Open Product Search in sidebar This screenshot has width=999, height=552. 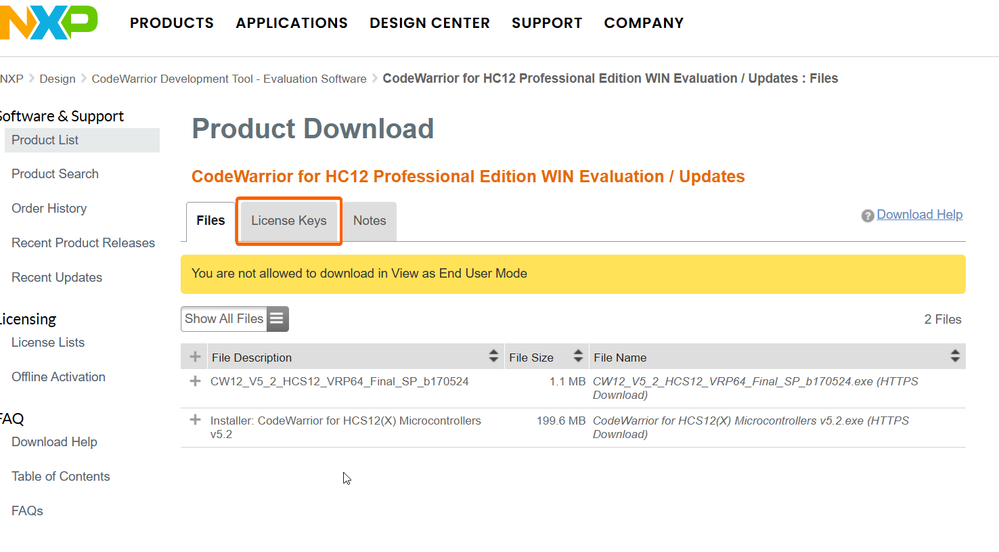[x=55, y=174]
